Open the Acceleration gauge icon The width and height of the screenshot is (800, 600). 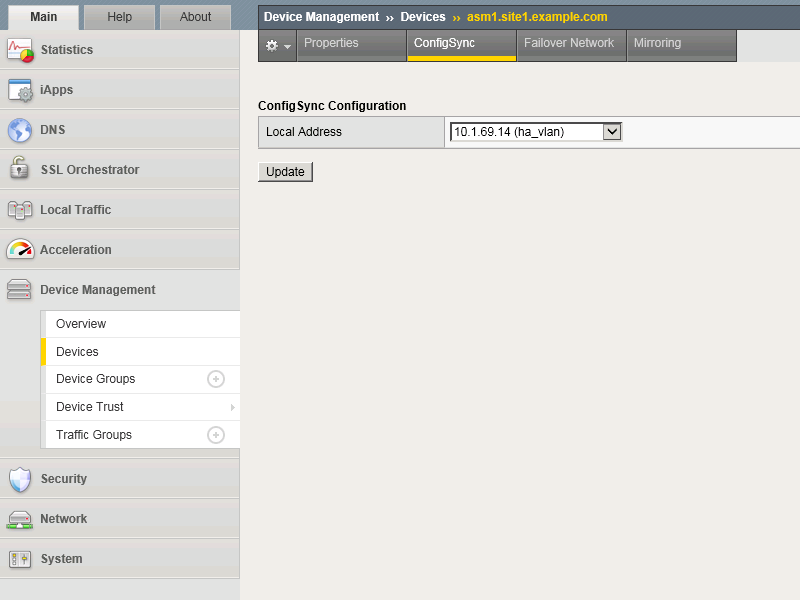click(x=20, y=249)
